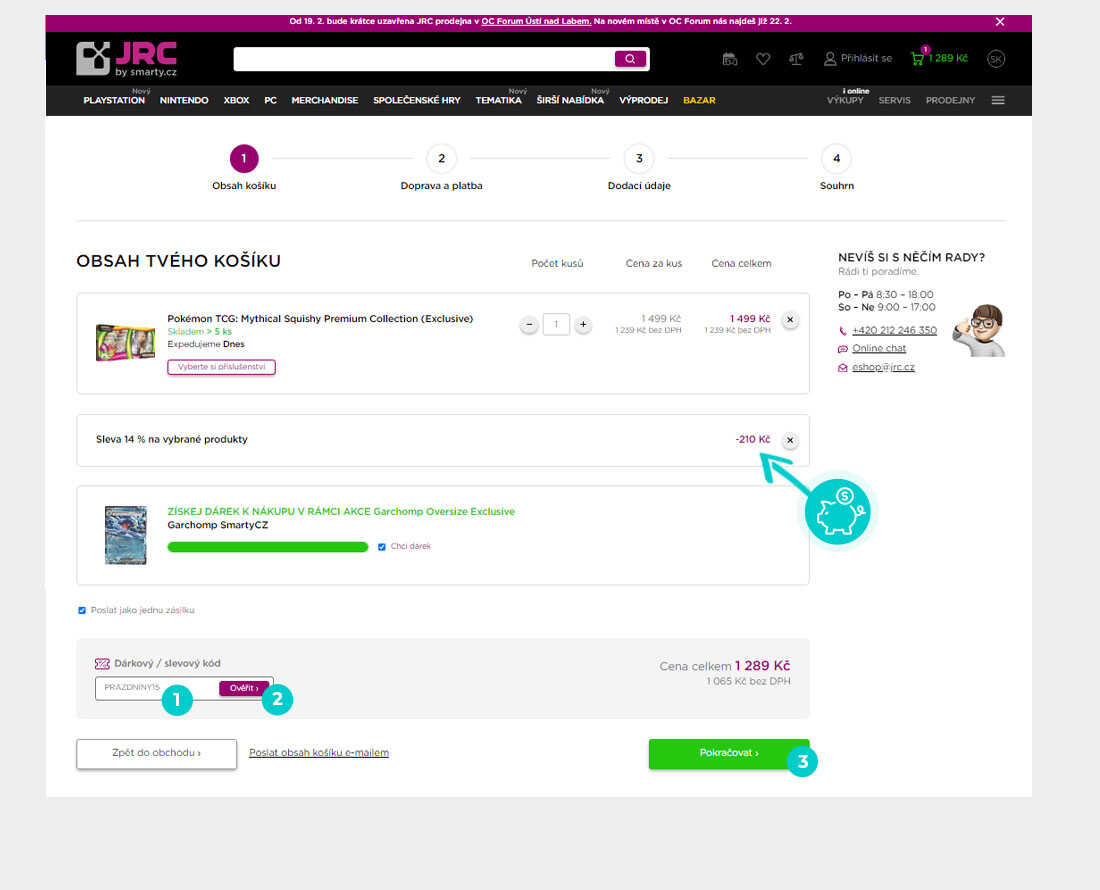Open the OC Forum Ústí nad Labem link

tap(536, 22)
